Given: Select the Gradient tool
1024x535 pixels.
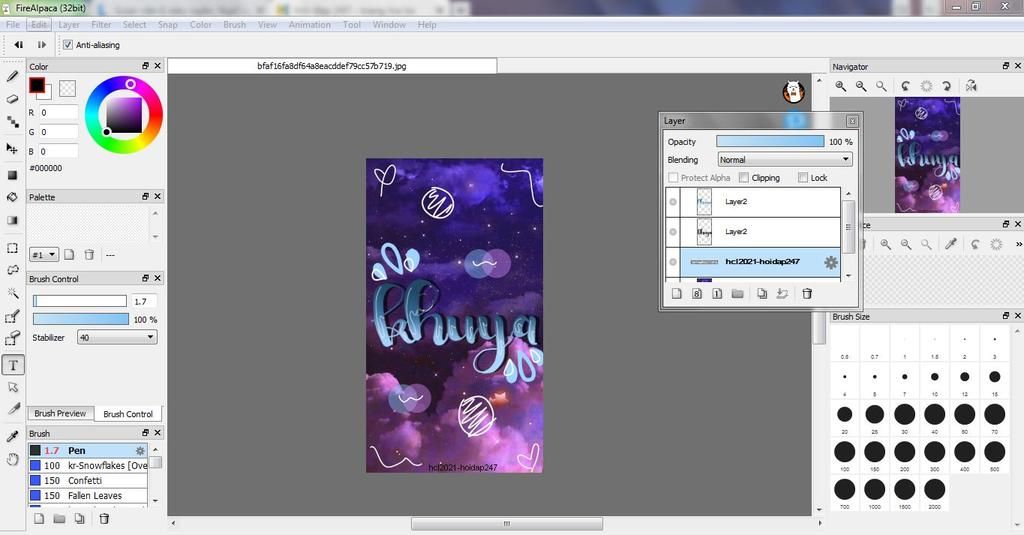Looking at the screenshot, I should pos(12,220).
